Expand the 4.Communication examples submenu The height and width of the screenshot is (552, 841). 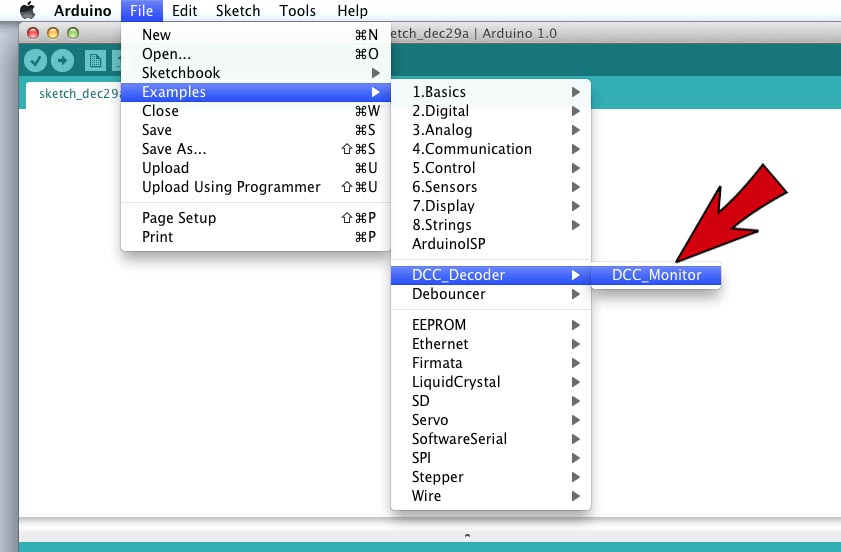(x=491, y=149)
